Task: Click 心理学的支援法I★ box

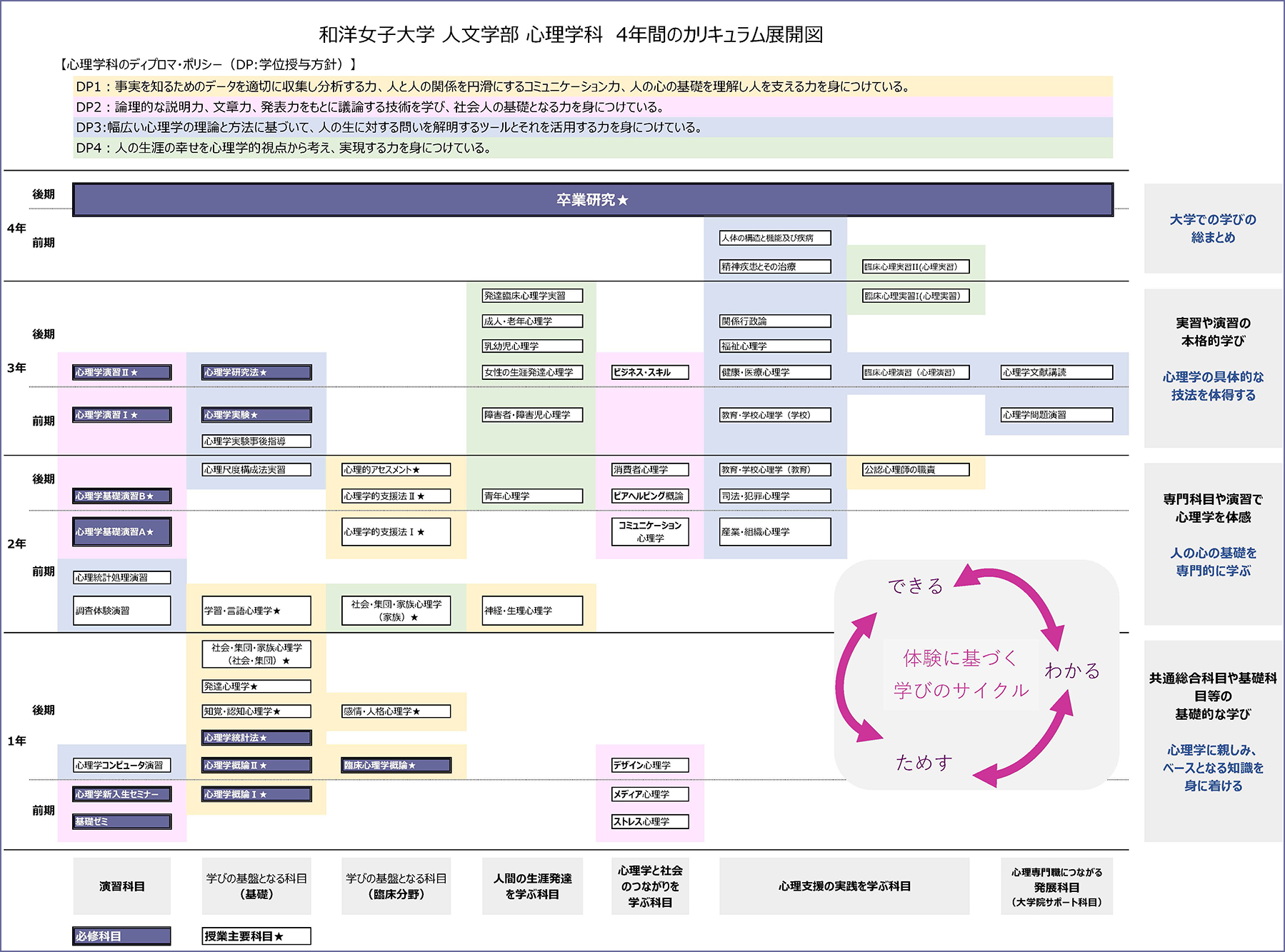Action: (x=396, y=532)
